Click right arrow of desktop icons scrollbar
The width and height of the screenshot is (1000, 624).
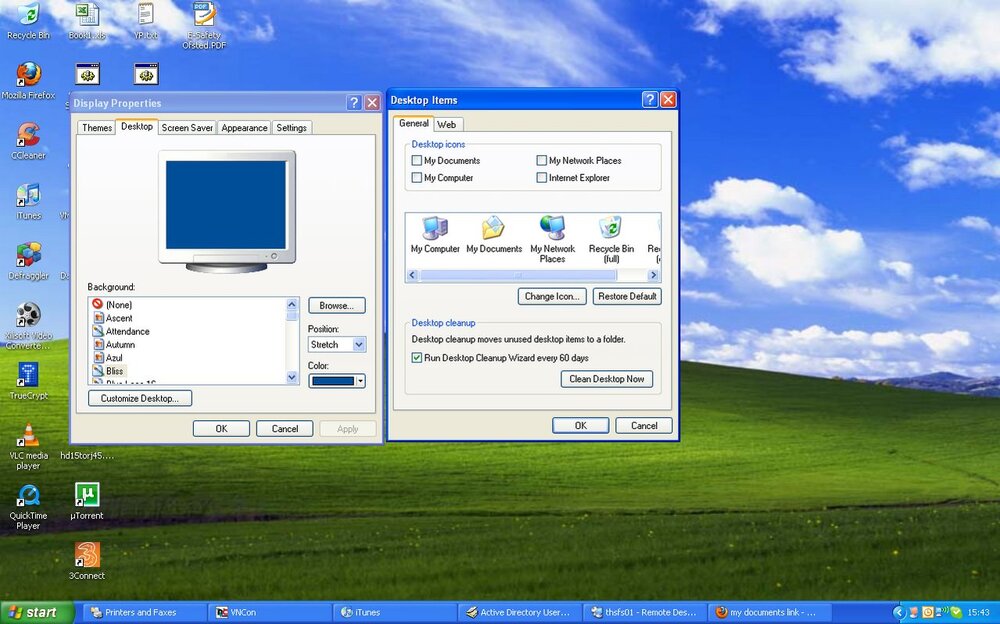pyautogui.click(x=653, y=275)
